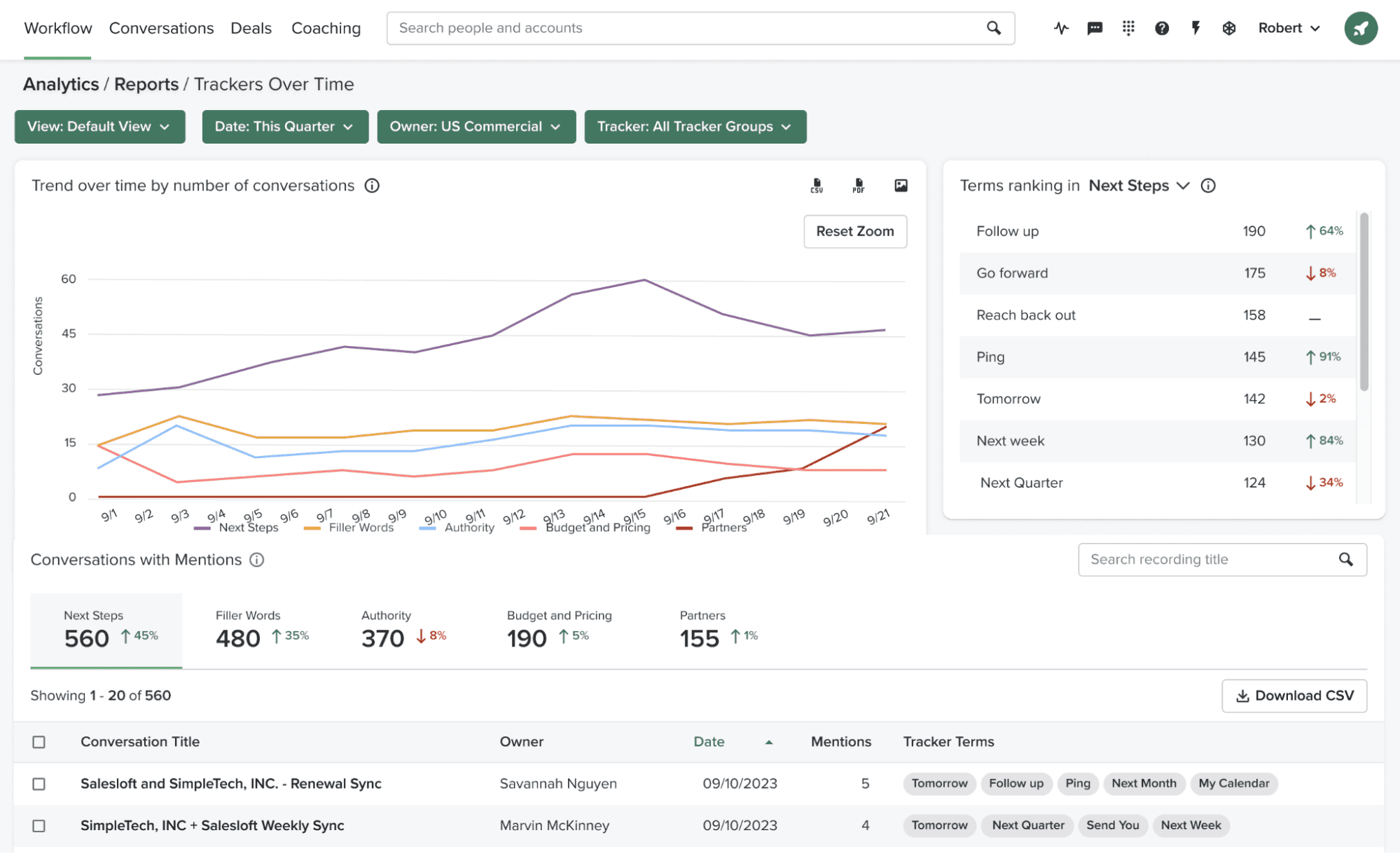Viewport: 1400px width, 854px height.
Task: Open the View: Default View dropdown
Action: point(99,127)
